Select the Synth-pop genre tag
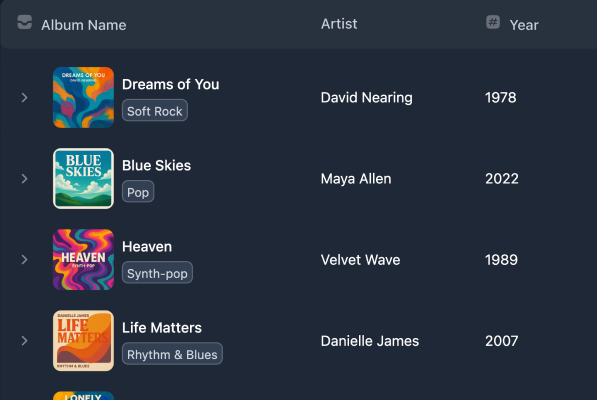 pyautogui.click(x=157, y=273)
